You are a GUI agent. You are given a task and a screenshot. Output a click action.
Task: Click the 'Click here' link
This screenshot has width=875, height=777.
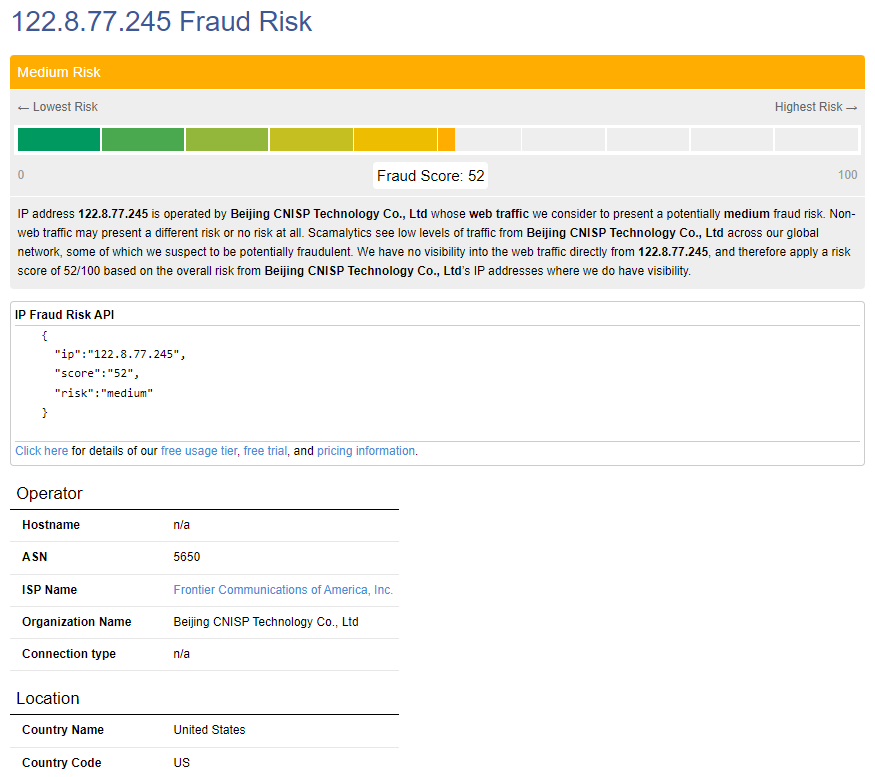(41, 450)
